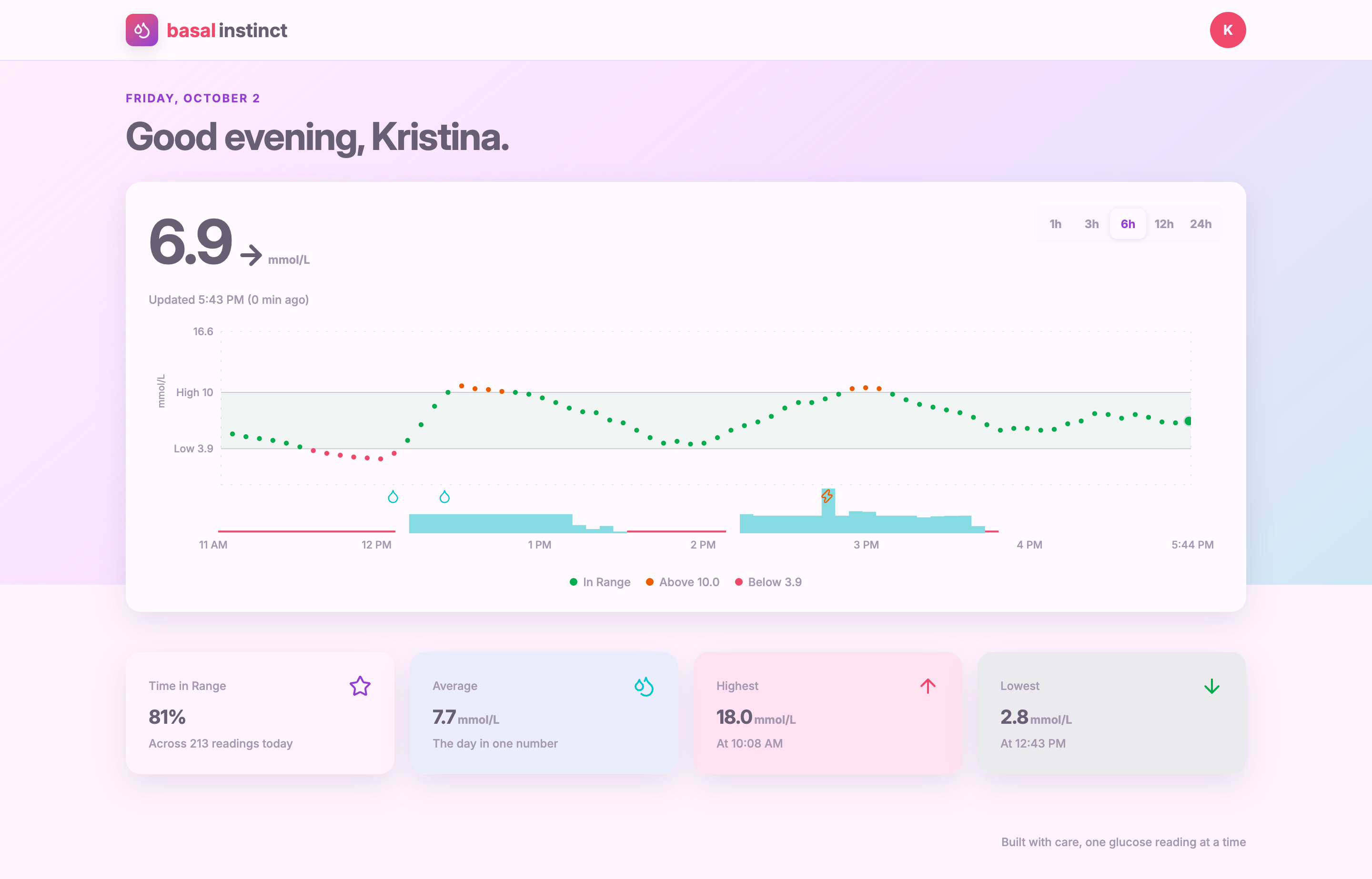This screenshot has height=879, width=1372.
Task: Click the 'Low 3.9' axis label
Action: point(193,449)
